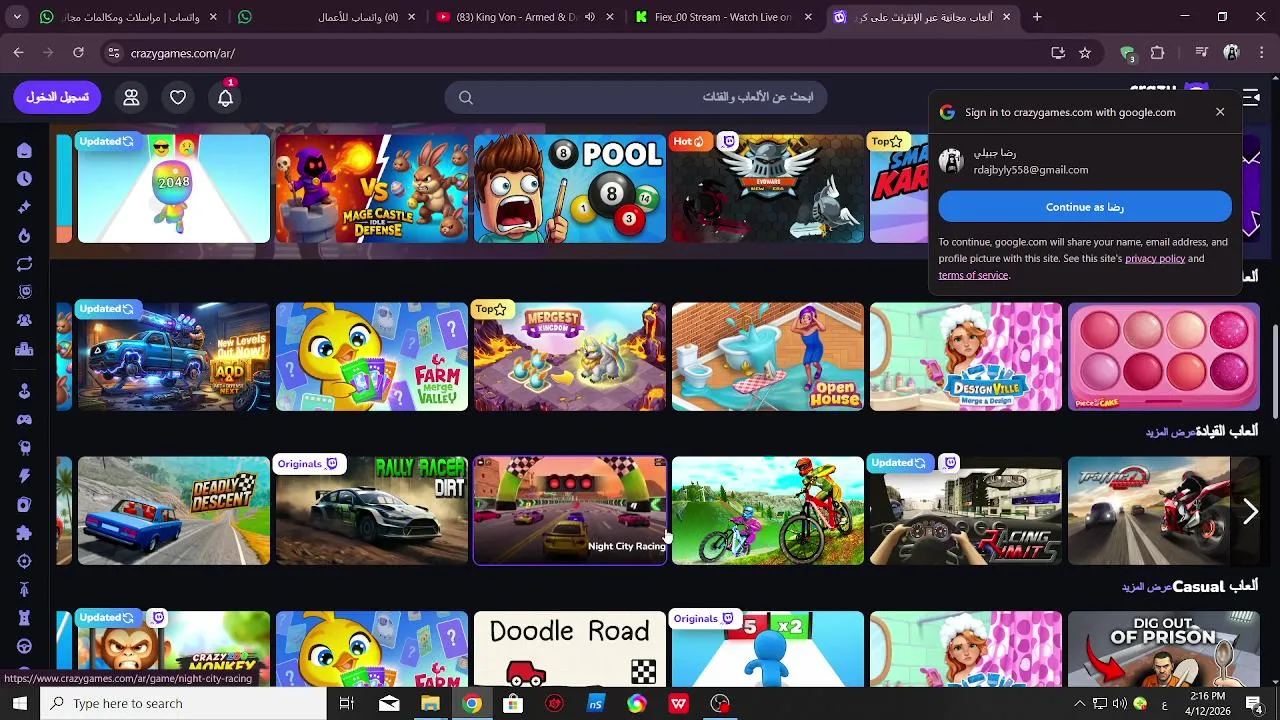Open File Explorer from taskbar

[430, 704]
